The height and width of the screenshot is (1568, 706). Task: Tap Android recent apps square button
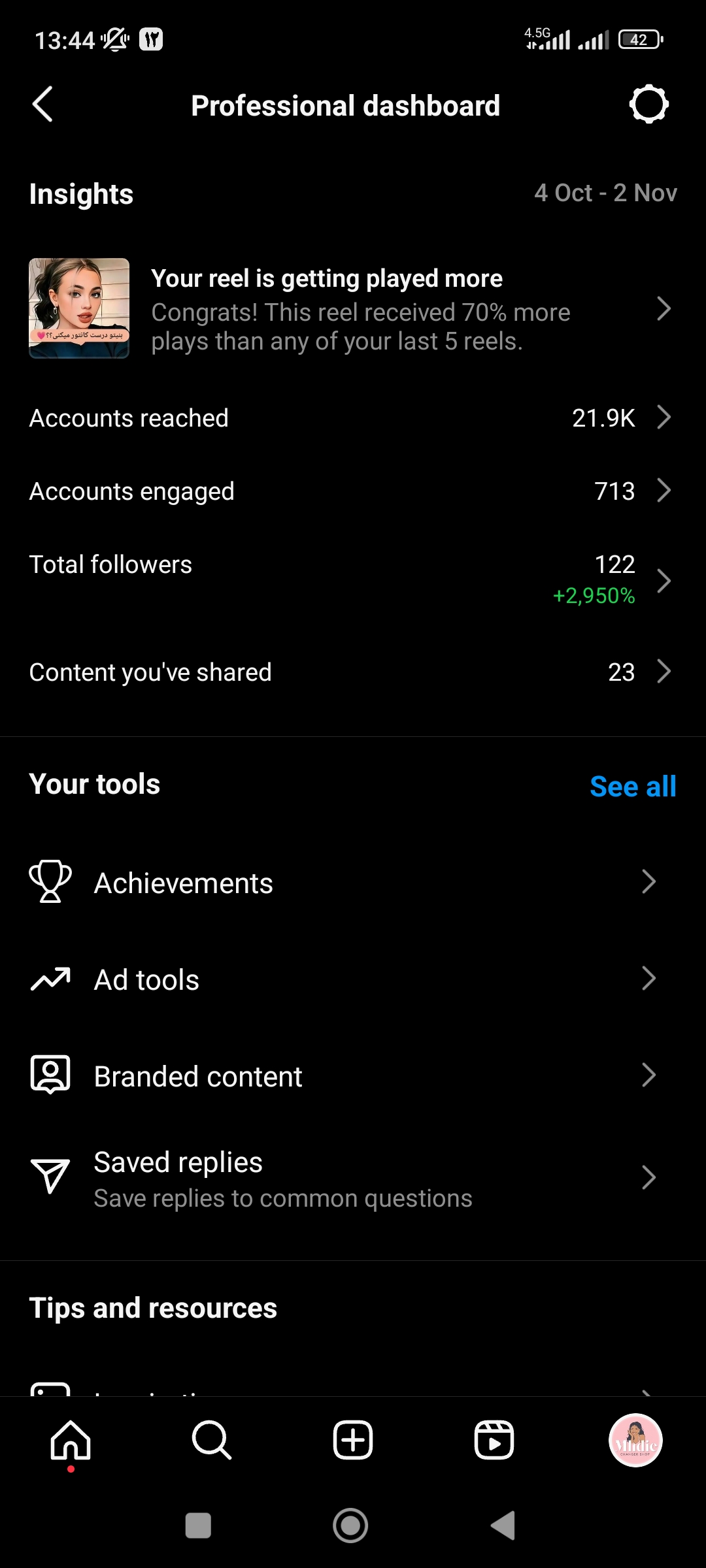point(198,1526)
